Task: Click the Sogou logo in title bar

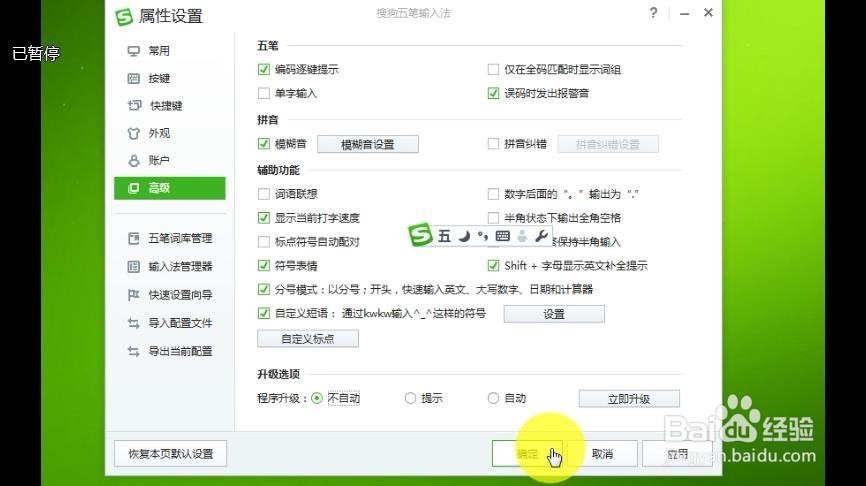Action: point(124,17)
